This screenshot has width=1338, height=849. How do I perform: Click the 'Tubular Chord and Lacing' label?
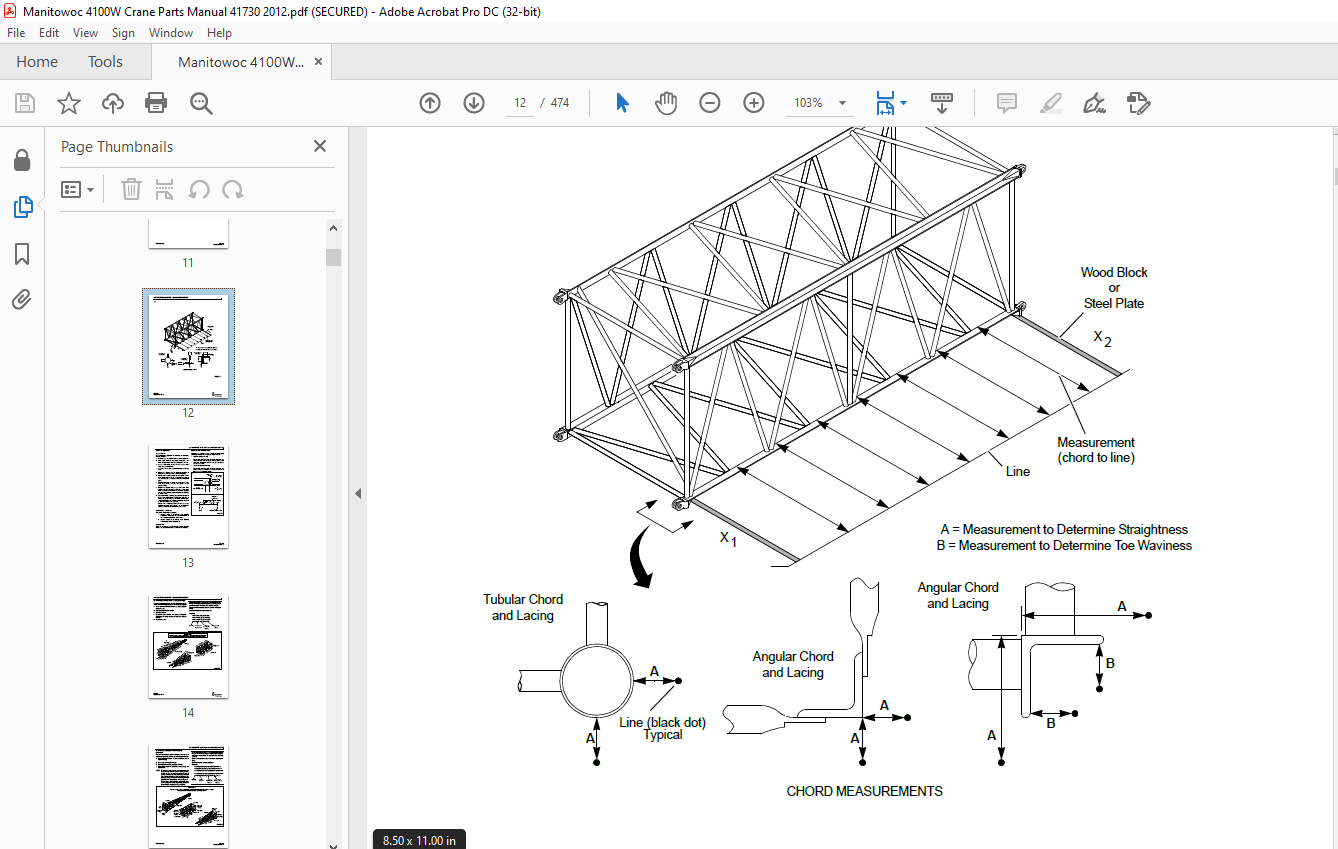(x=523, y=607)
